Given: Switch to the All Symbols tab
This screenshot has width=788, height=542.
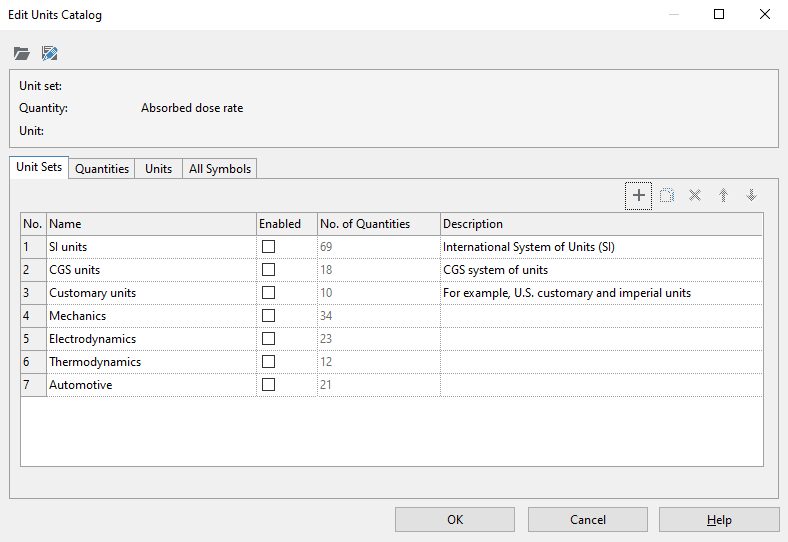Looking at the screenshot, I should [x=220, y=169].
